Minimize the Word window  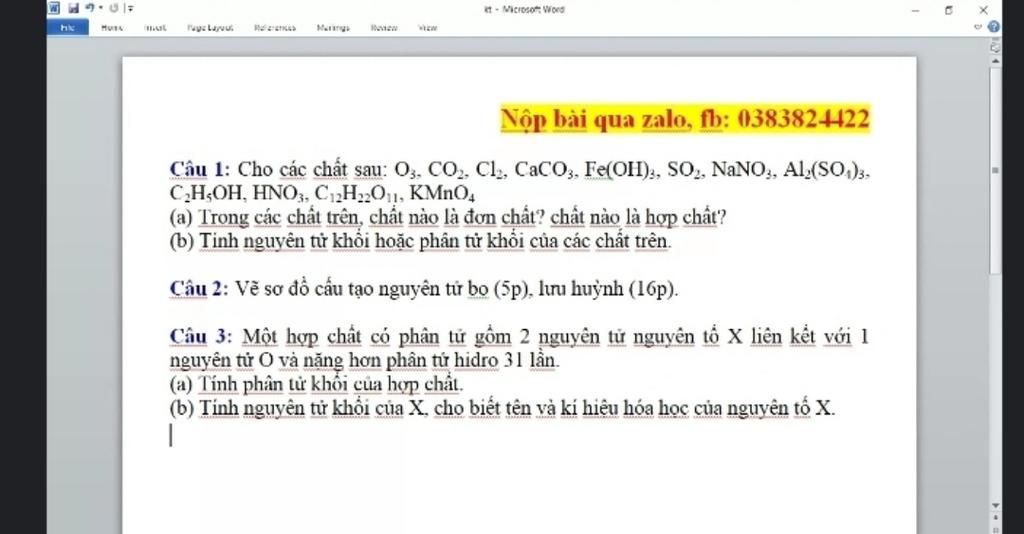pos(916,10)
